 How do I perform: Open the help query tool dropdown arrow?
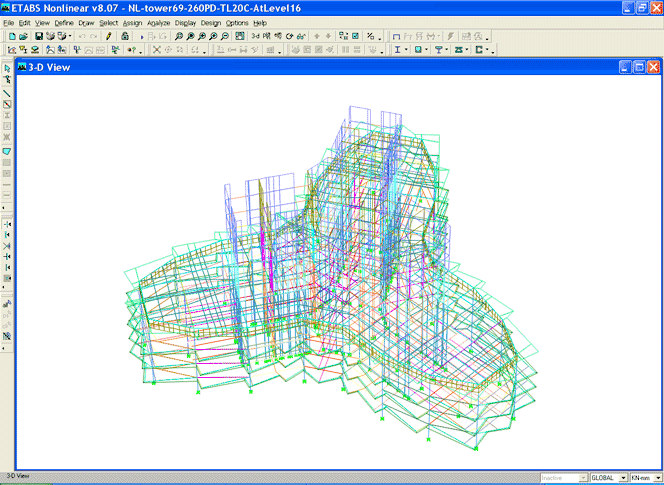(x=140, y=52)
